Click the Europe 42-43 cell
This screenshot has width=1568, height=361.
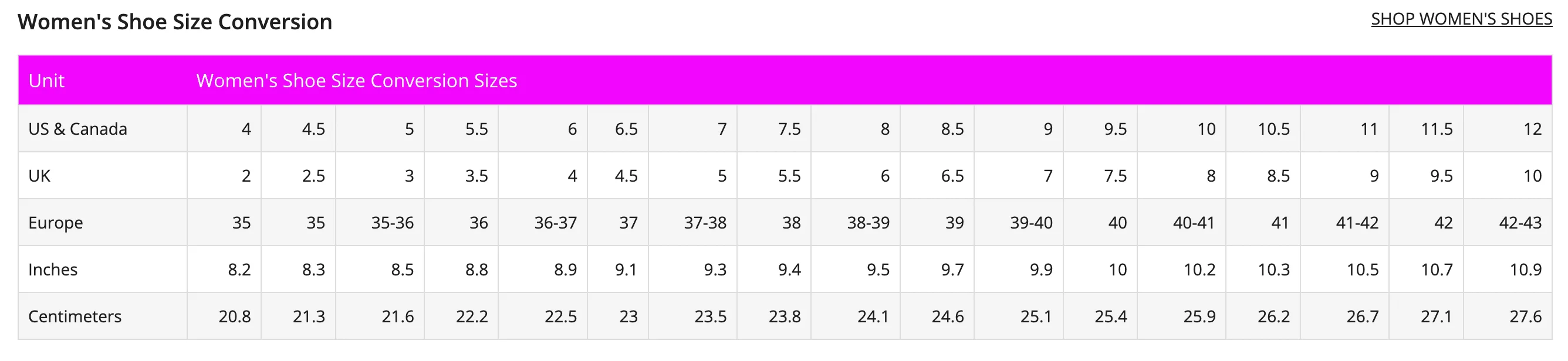coord(1507,223)
